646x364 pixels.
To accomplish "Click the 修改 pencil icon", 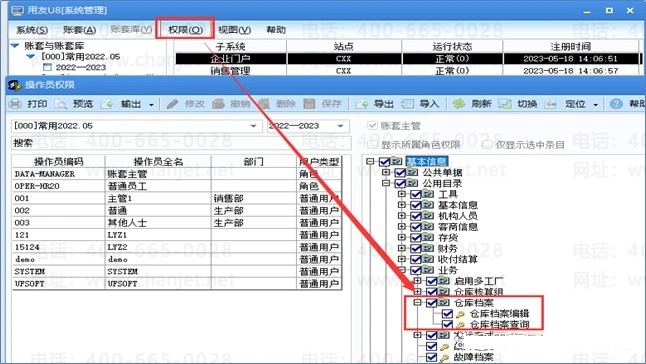I will tap(173, 104).
